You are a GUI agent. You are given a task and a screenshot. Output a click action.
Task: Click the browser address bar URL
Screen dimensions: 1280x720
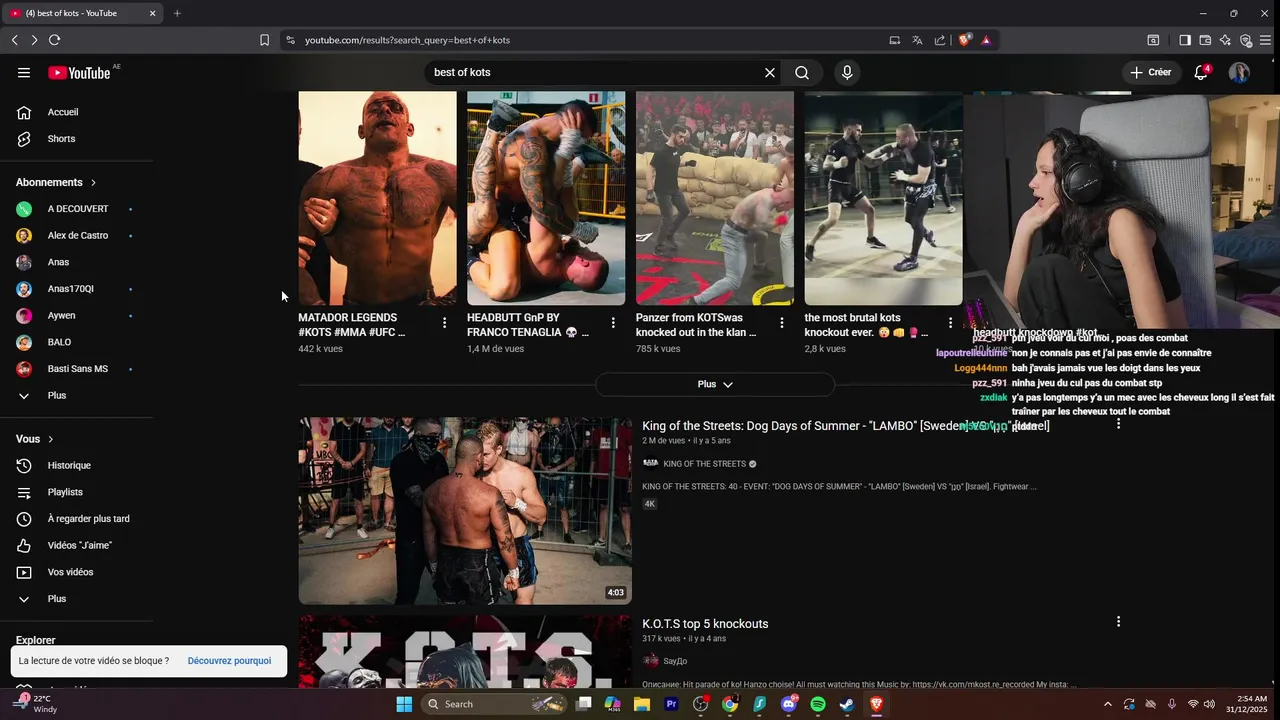click(407, 40)
